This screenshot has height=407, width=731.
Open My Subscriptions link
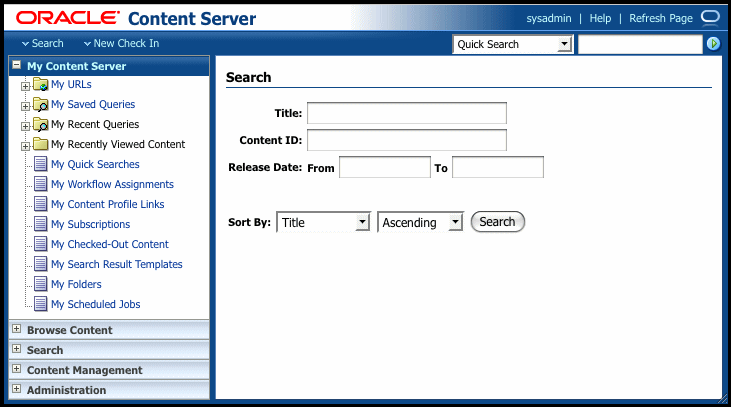[90, 225]
